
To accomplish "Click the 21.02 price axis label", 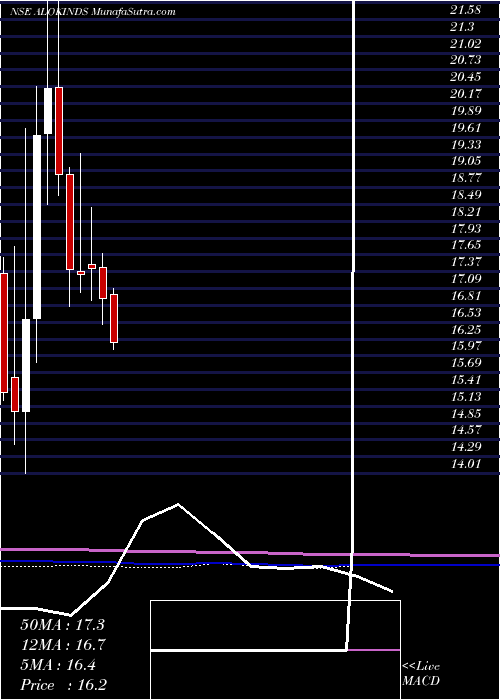I will point(465,44).
